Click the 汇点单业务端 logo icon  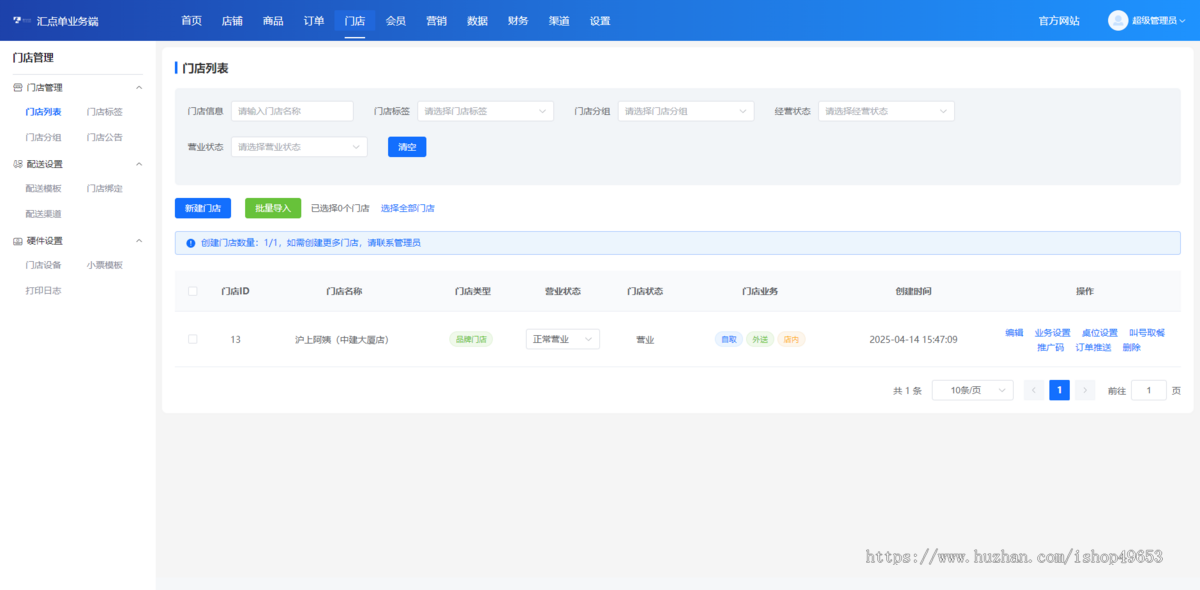coord(22,20)
